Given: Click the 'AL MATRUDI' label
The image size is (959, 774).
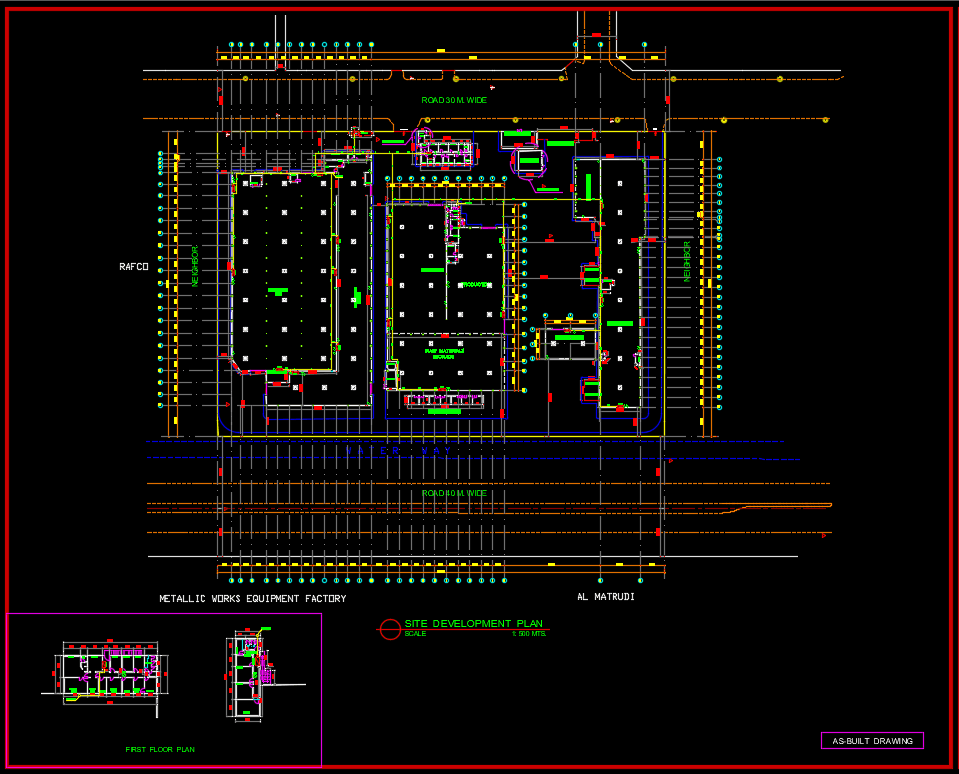Looking at the screenshot, I should tap(605, 596).
